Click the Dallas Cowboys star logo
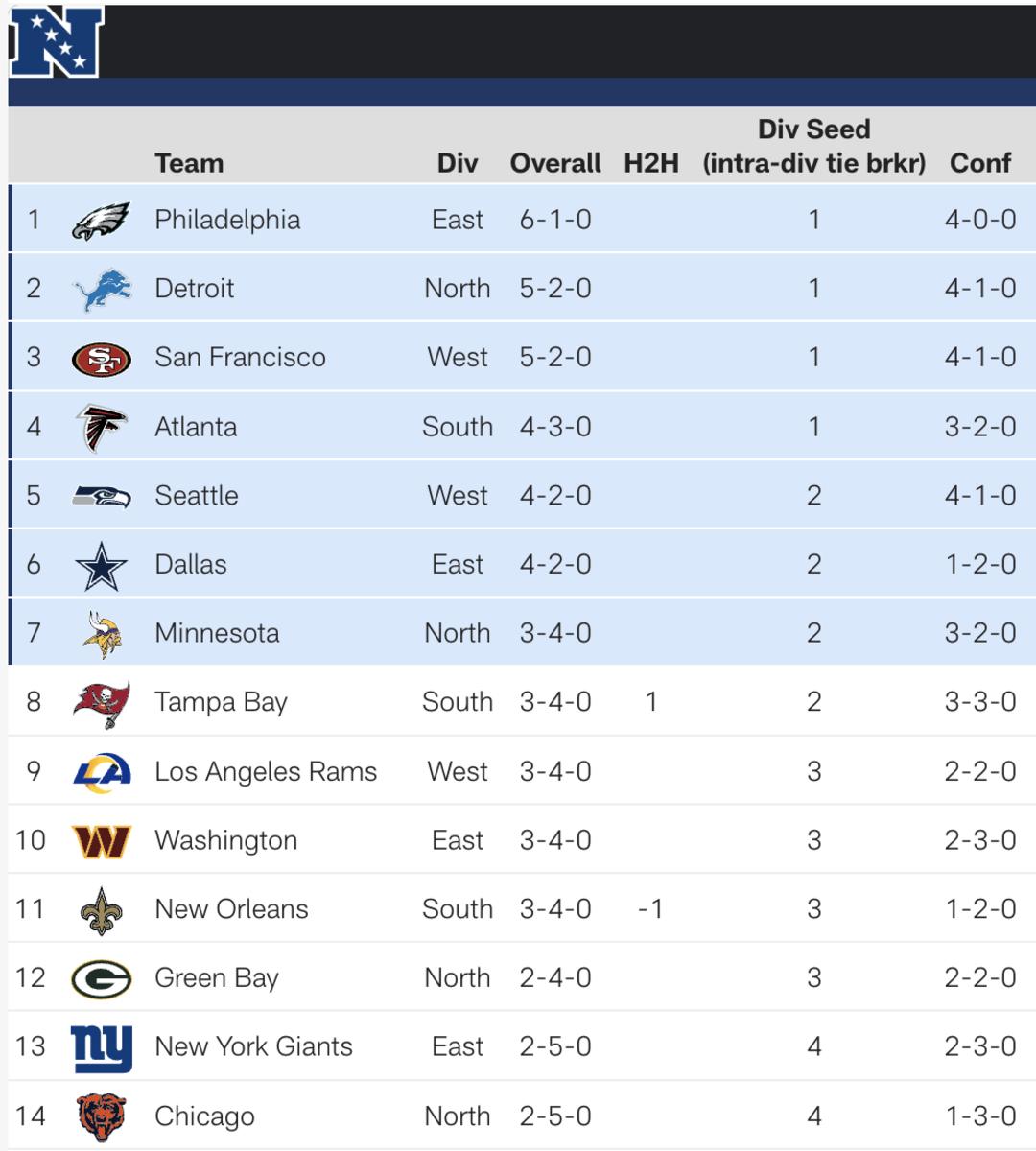This screenshot has height=1151, width=1036. coord(102,566)
